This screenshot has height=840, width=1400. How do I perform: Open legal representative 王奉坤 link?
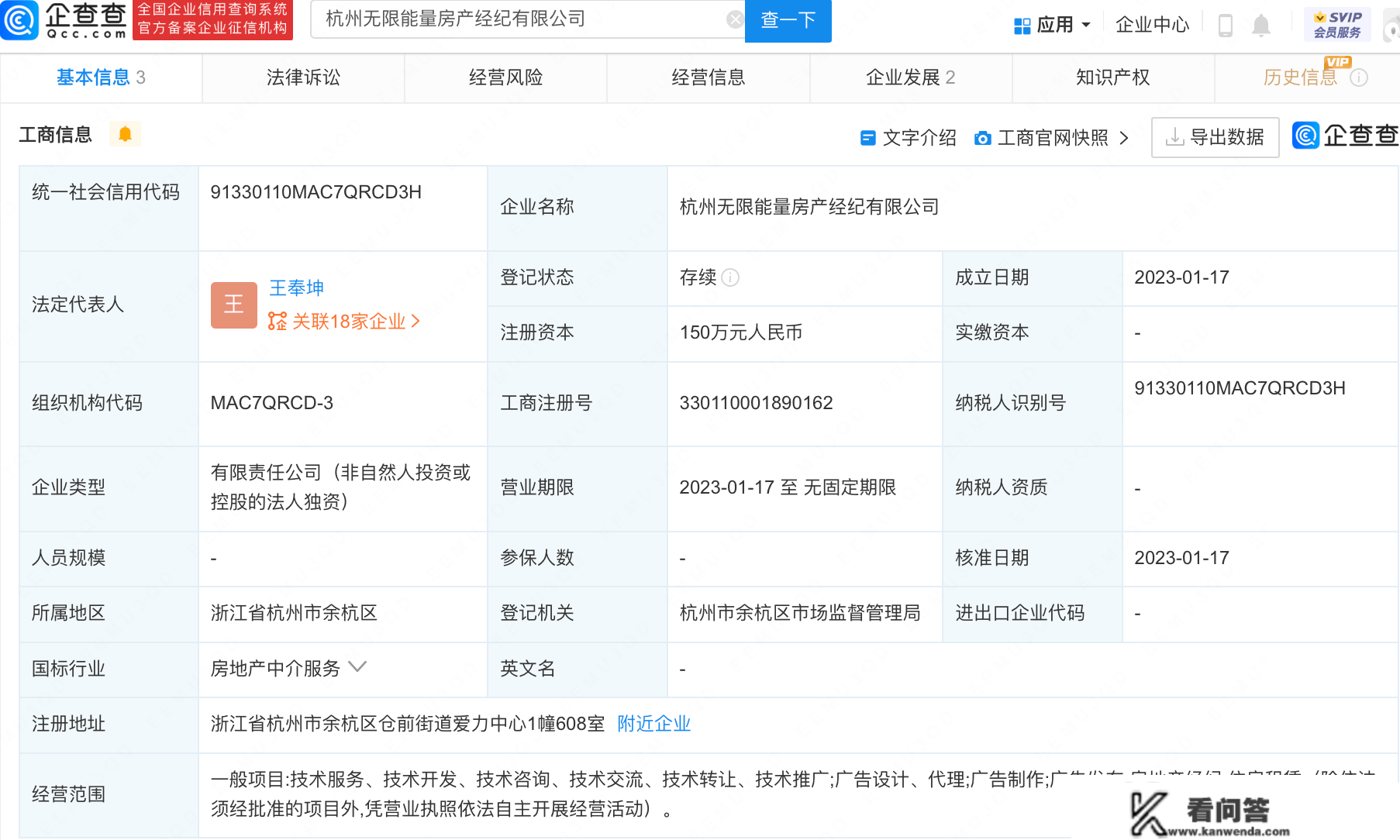(x=296, y=288)
